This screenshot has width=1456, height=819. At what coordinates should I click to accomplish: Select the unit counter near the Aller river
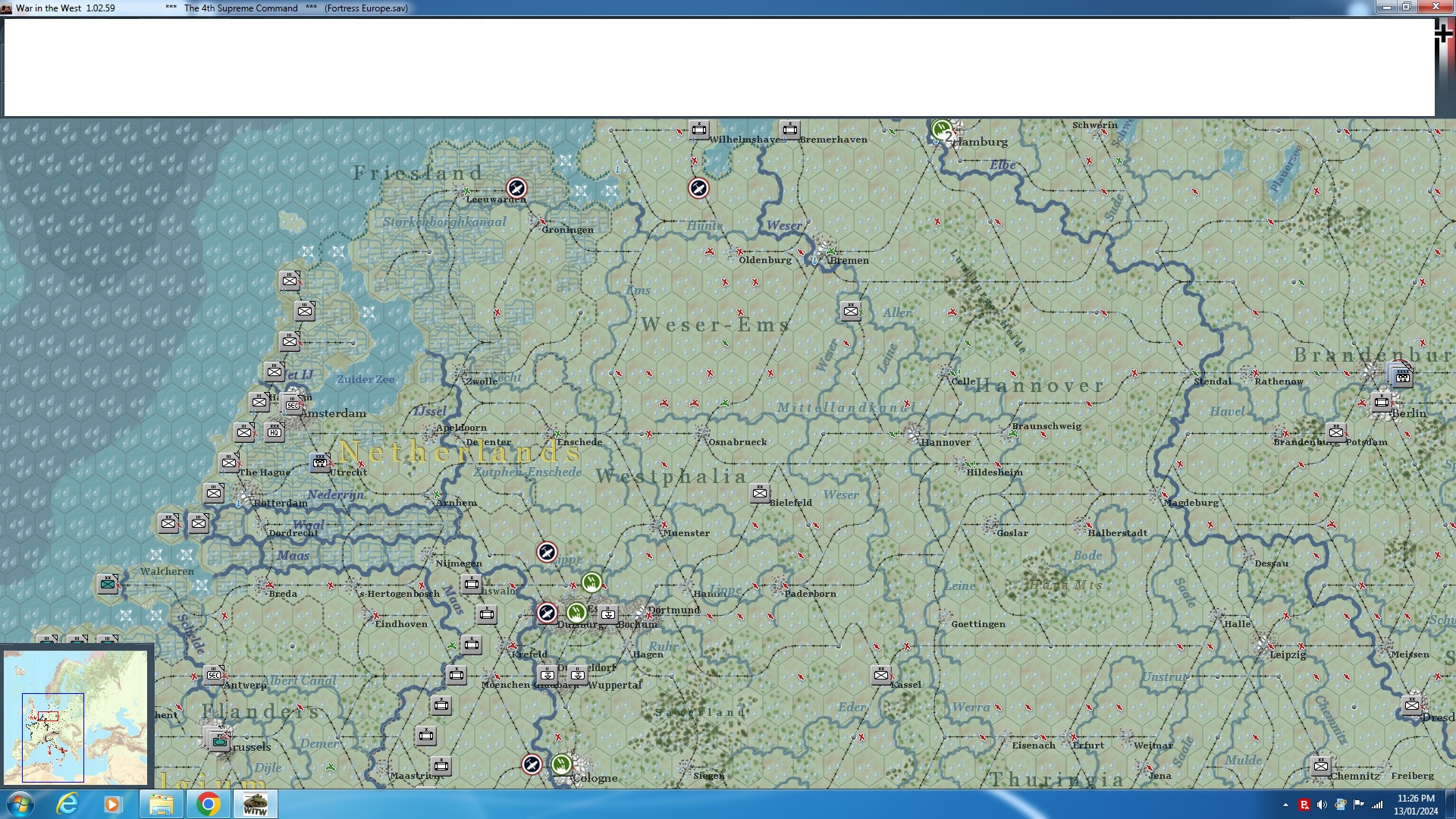[850, 310]
